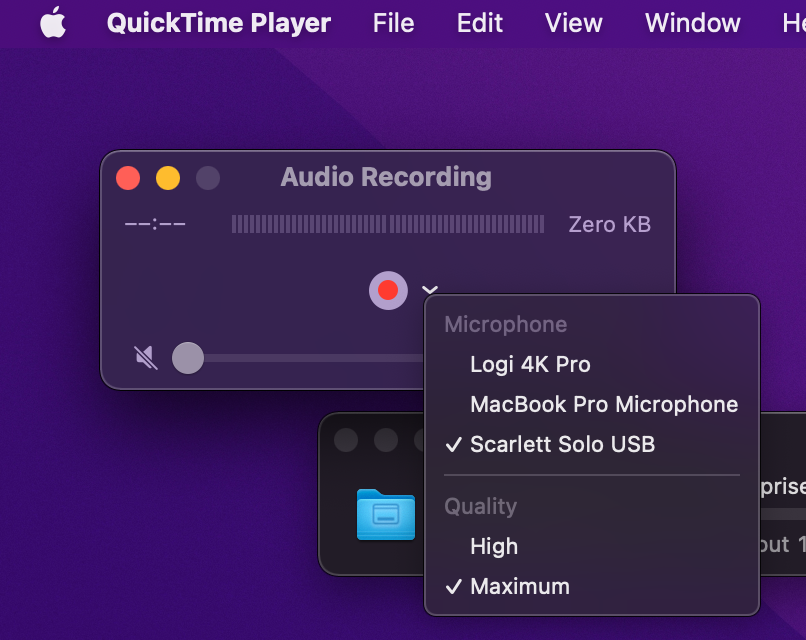The height and width of the screenshot is (640, 806).
Task: Click the muted speaker icon
Action: (x=146, y=357)
